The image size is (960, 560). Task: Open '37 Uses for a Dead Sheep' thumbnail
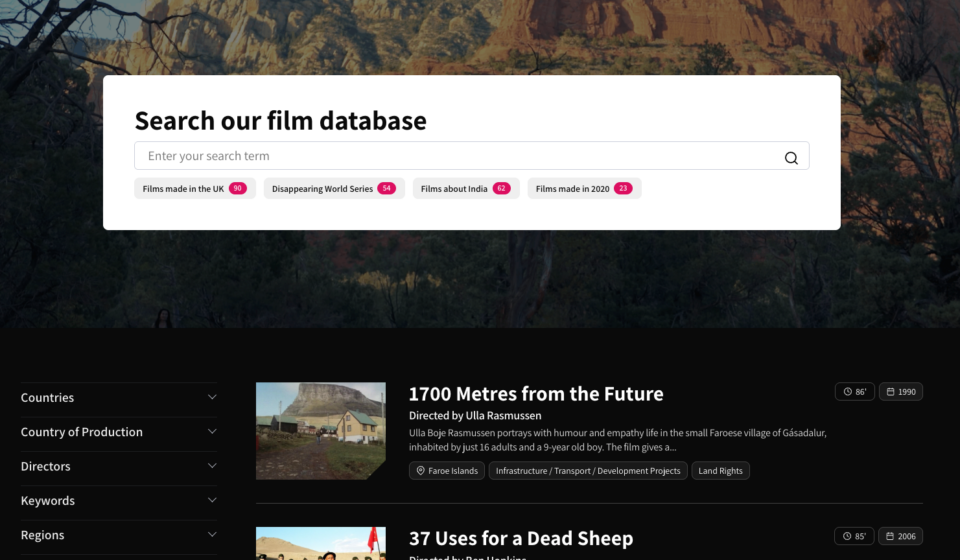pyautogui.click(x=321, y=543)
